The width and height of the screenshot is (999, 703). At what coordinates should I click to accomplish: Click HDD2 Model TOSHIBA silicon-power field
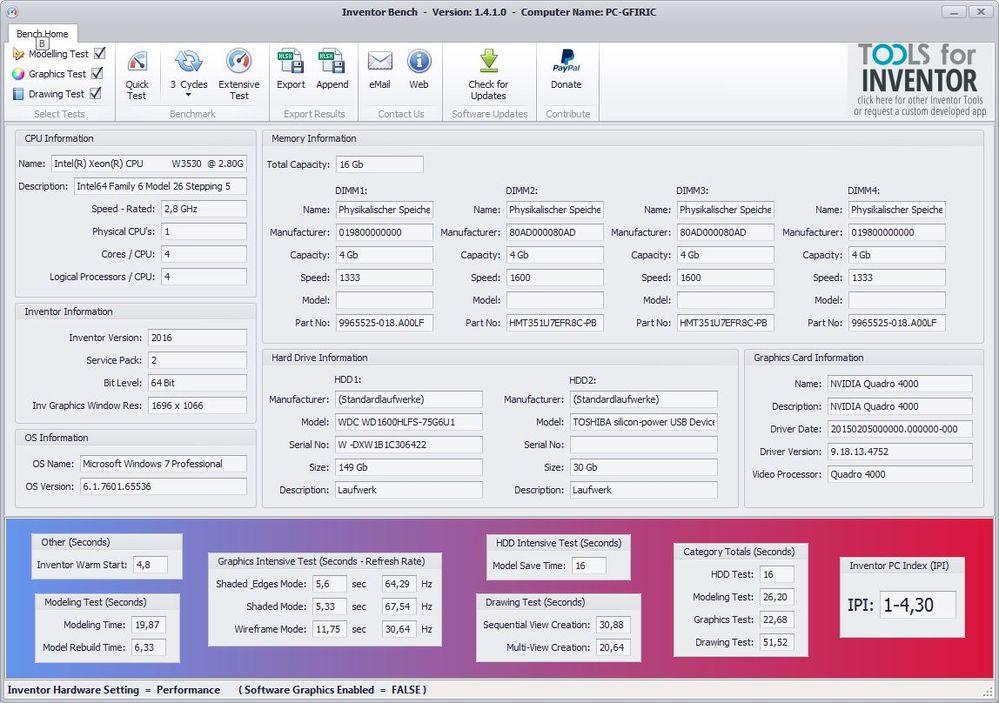643,422
